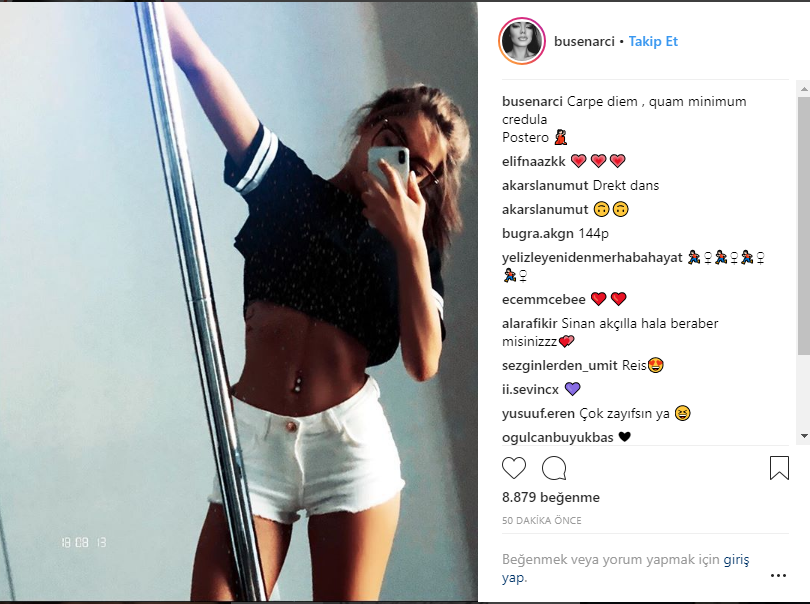Image resolution: width=810 pixels, height=604 pixels.
Task: Open the three-dot more options menu
Action: pyautogui.click(x=778, y=576)
